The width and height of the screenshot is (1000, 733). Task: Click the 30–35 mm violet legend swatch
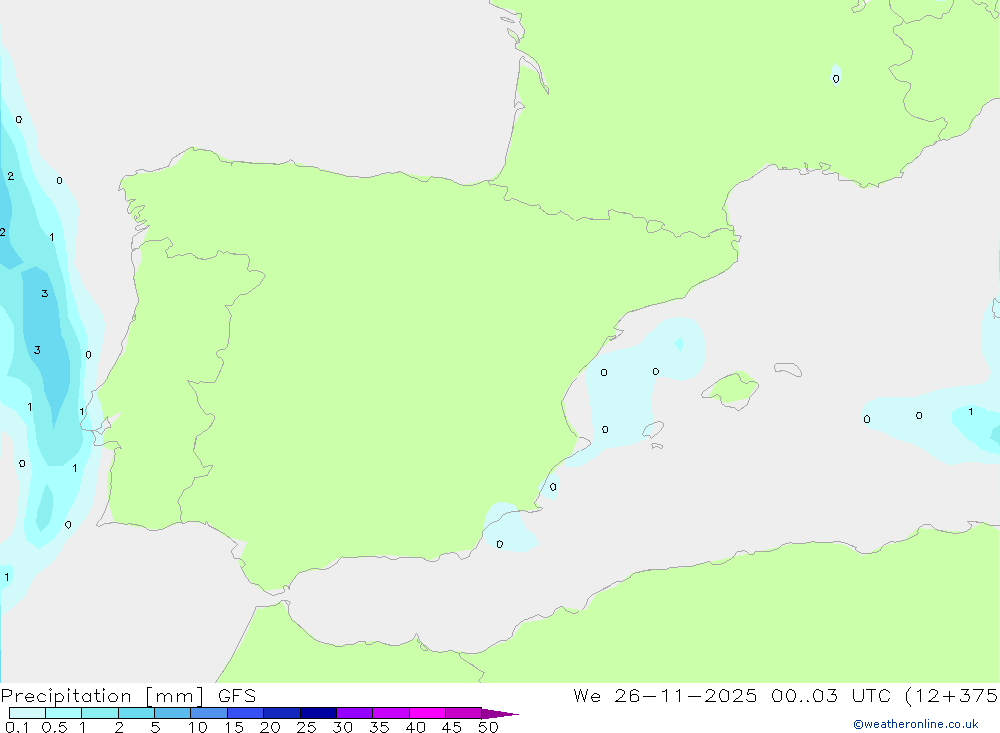point(355,713)
